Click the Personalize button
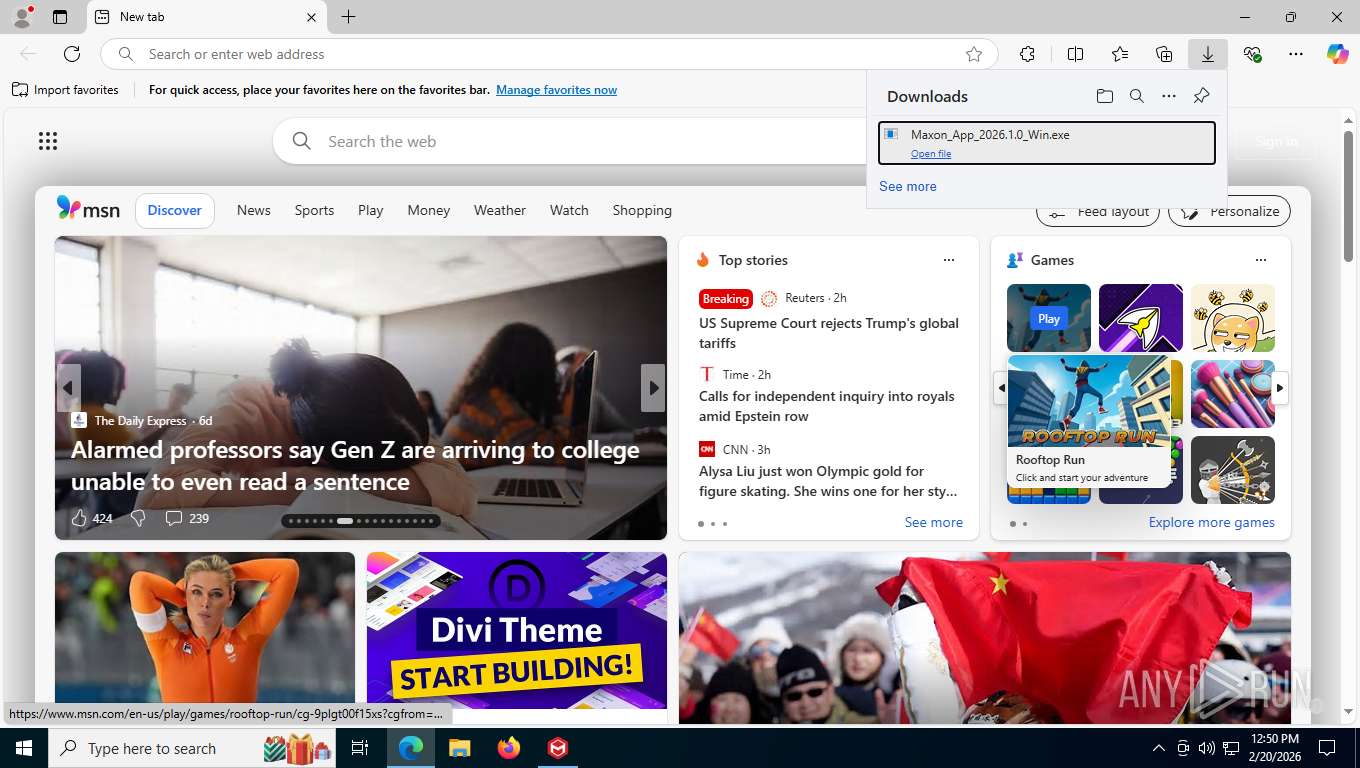Screen dimensions: 1360x768 point(1230,212)
